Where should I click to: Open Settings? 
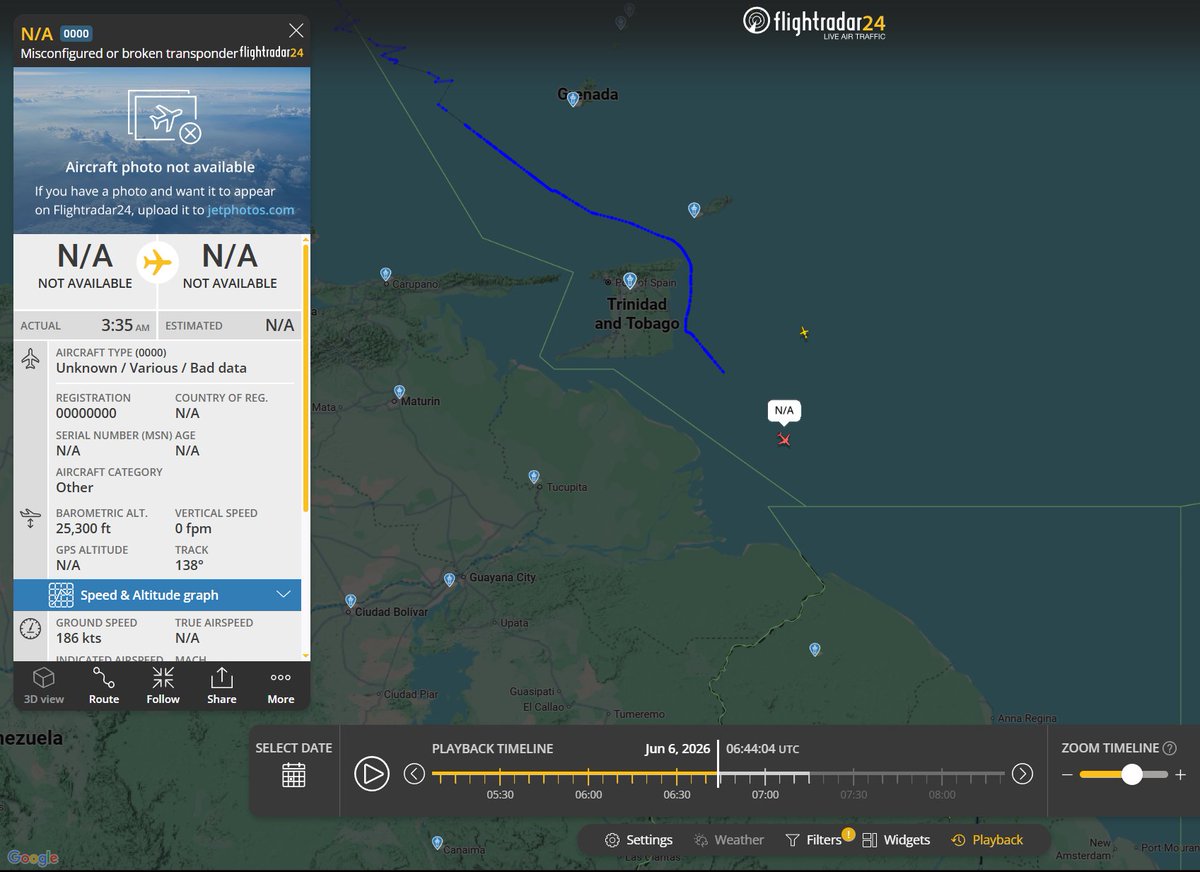(x=638, y=840)
